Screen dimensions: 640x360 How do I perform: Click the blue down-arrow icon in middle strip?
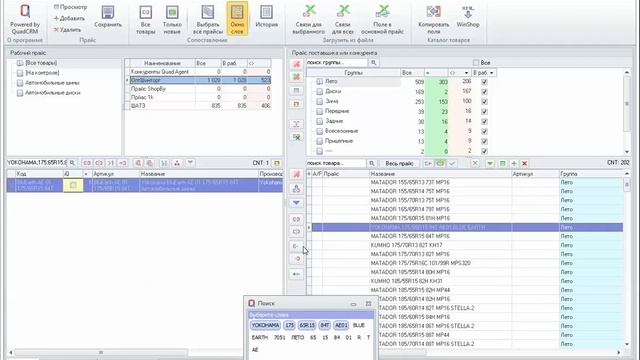click(x=297, y=202)
